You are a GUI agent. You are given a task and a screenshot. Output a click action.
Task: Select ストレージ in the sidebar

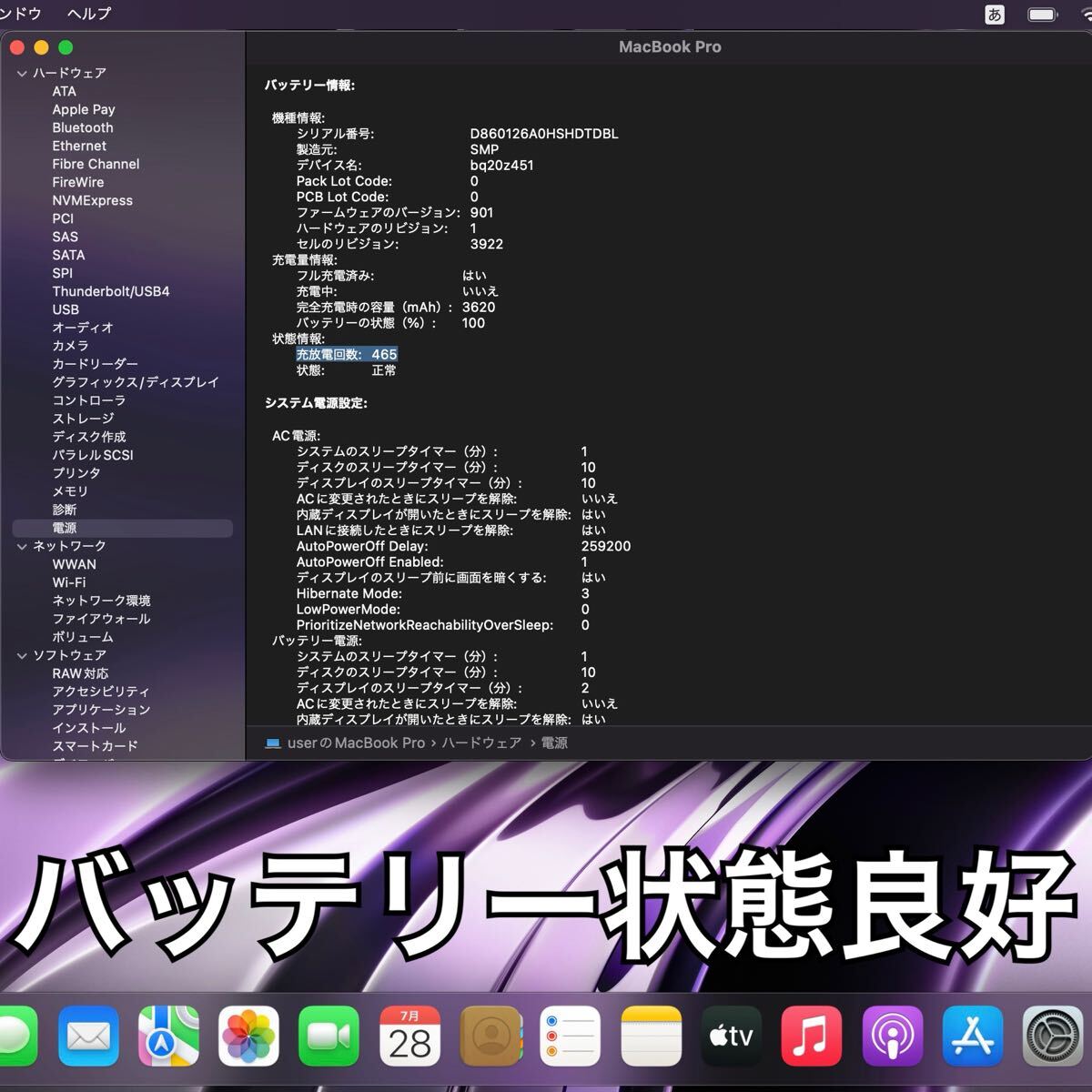(83, 419)
